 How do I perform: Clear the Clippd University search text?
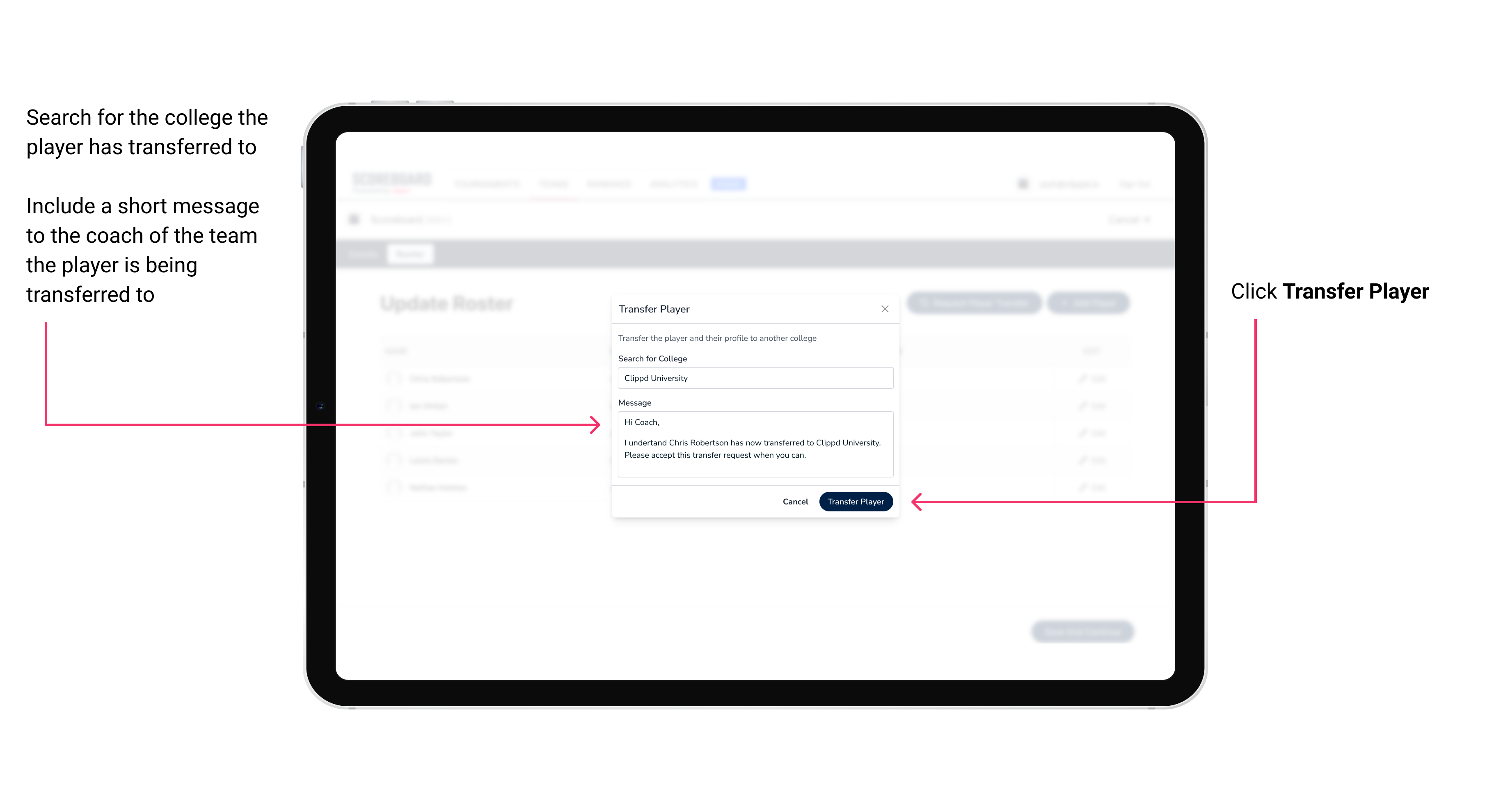pos(753,378)
